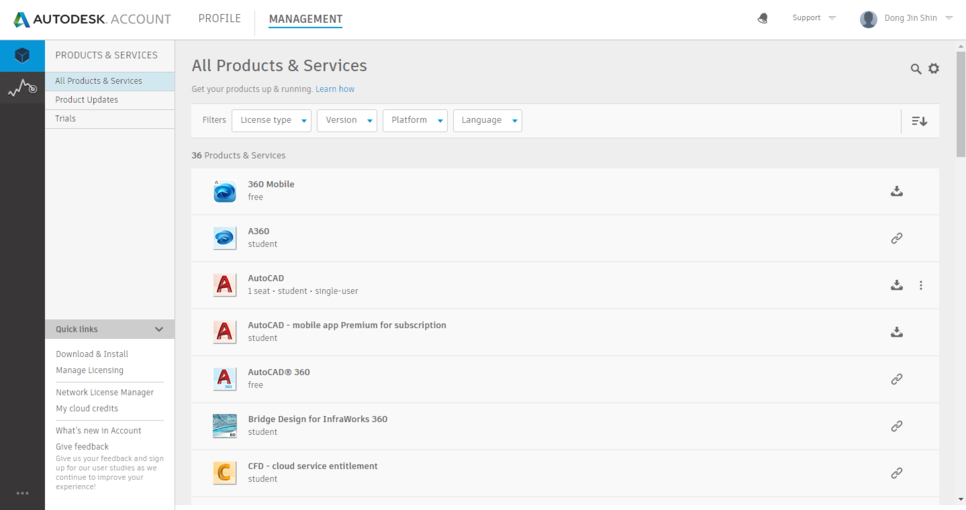Image resolution: width=966 pixels, height=510 pixels.
Task: Download AutoCAD student single-user
Action: [897, 285]
